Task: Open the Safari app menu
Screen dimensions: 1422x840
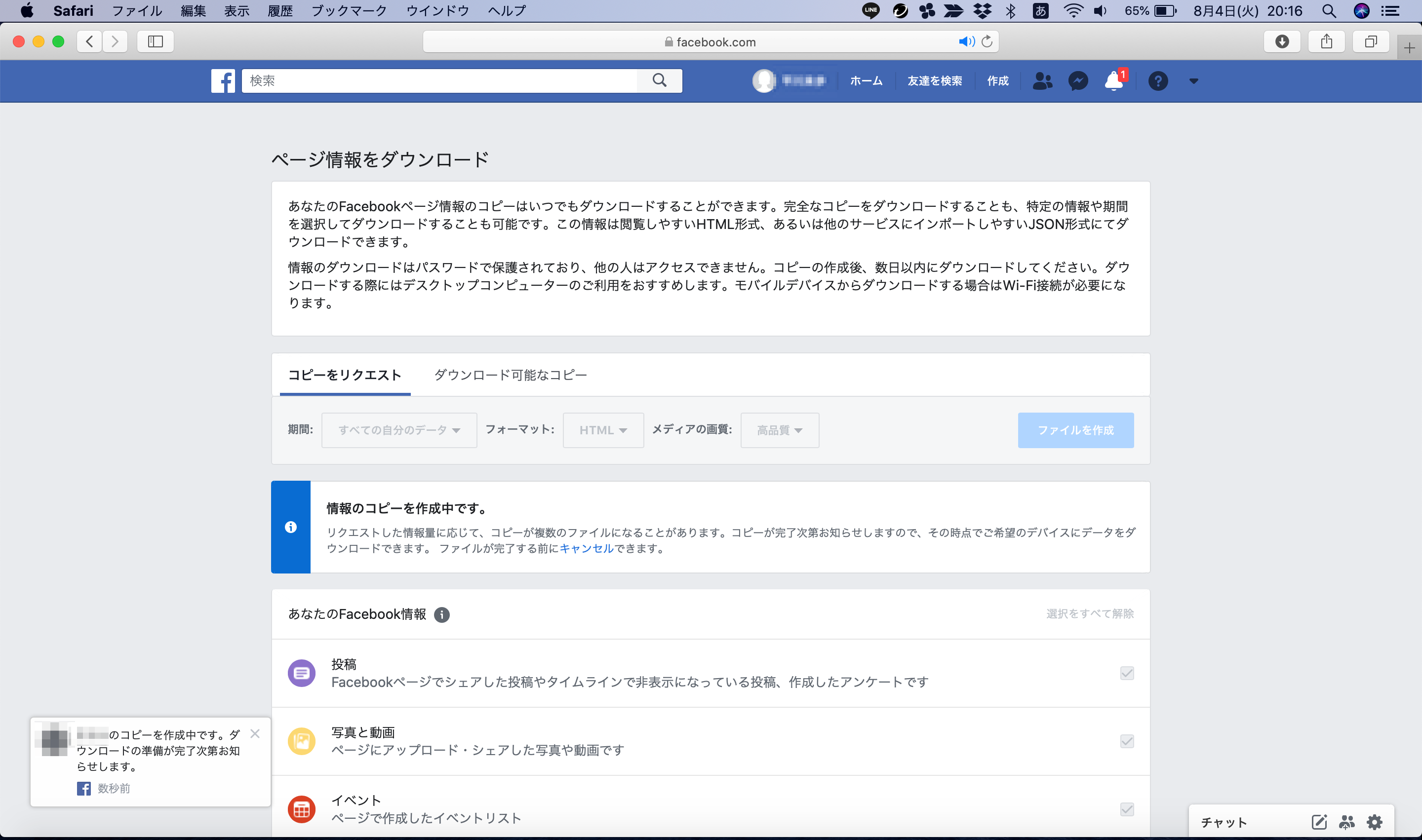Action: [x=73, y=11]
